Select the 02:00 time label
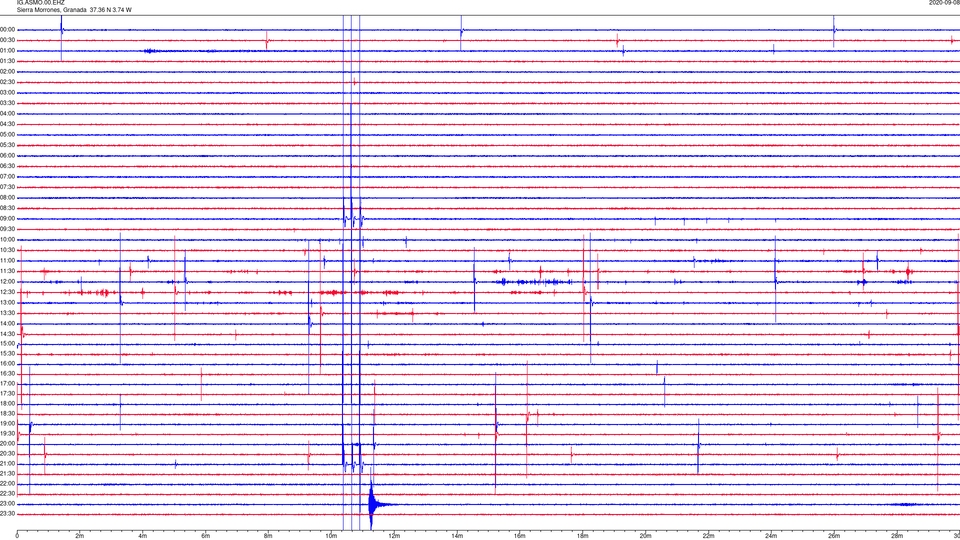The image size is (960, 540). pos(8,72)
